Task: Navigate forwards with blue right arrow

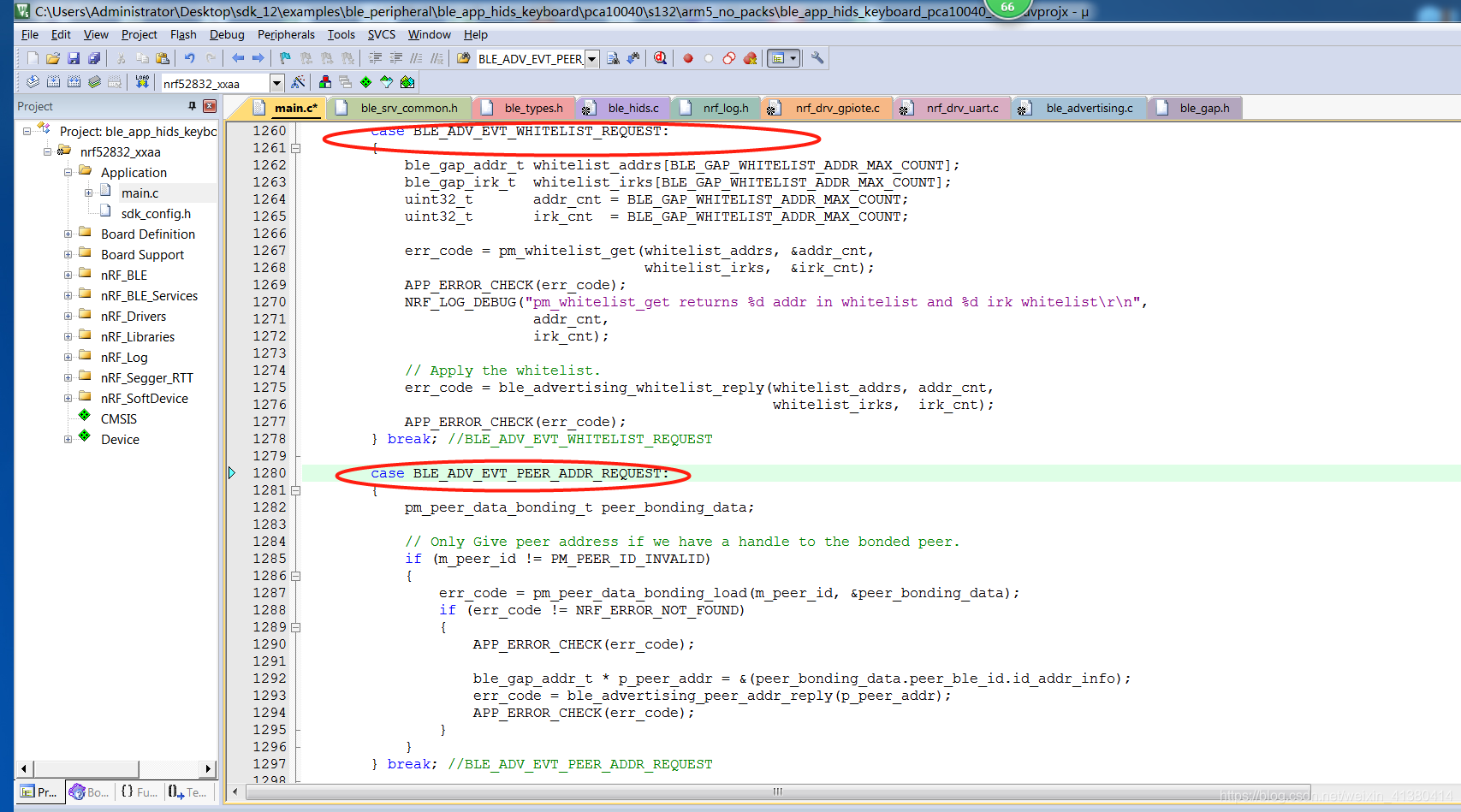Action: pyautogui.click(x=258, y=58)
